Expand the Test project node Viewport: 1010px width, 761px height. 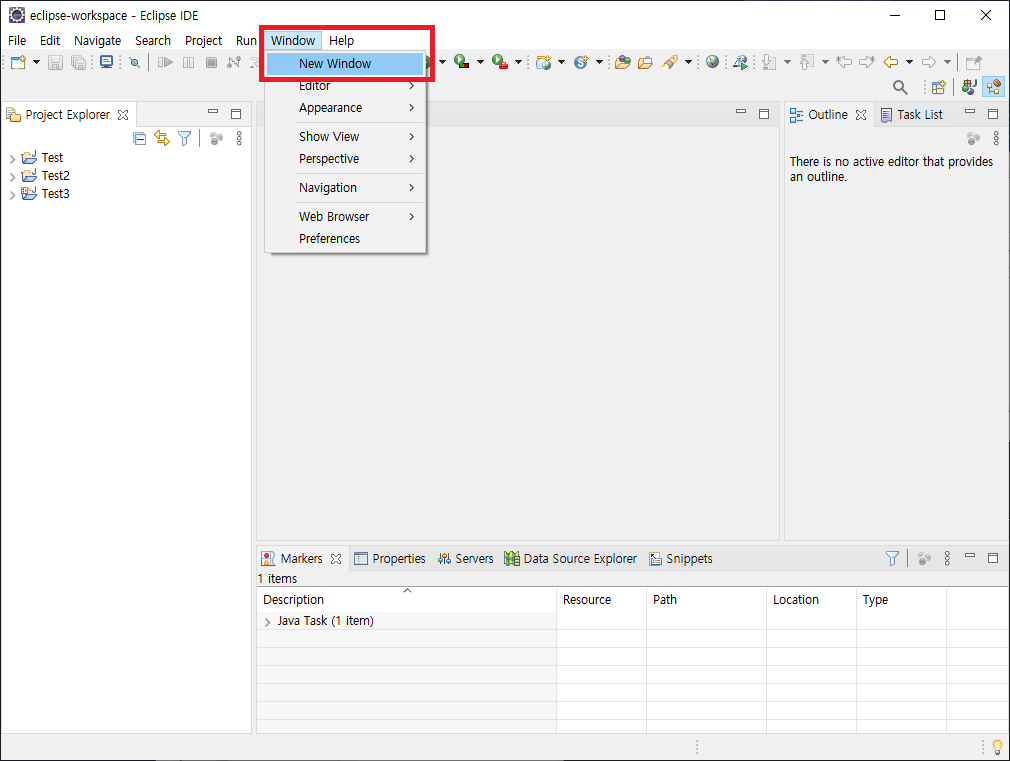point(12,159)
